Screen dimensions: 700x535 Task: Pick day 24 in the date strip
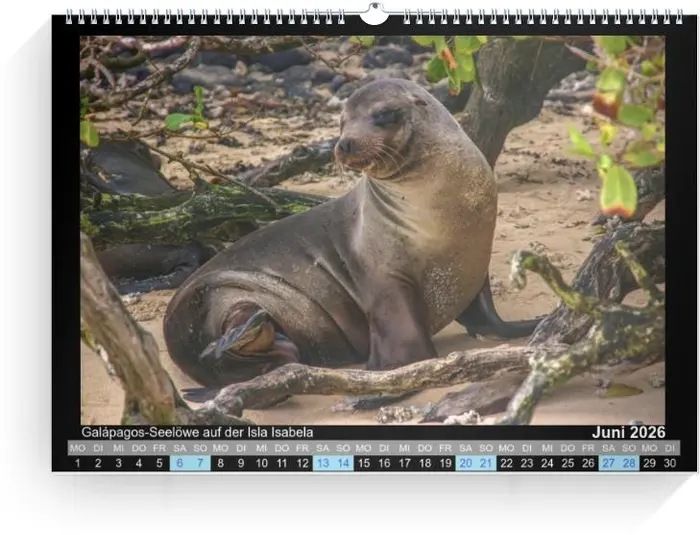click(548, 463)
